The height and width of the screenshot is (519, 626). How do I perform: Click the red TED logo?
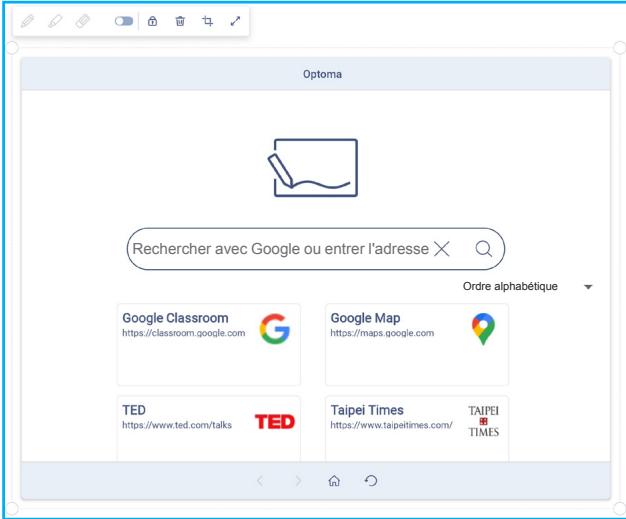tap(275, 422)
